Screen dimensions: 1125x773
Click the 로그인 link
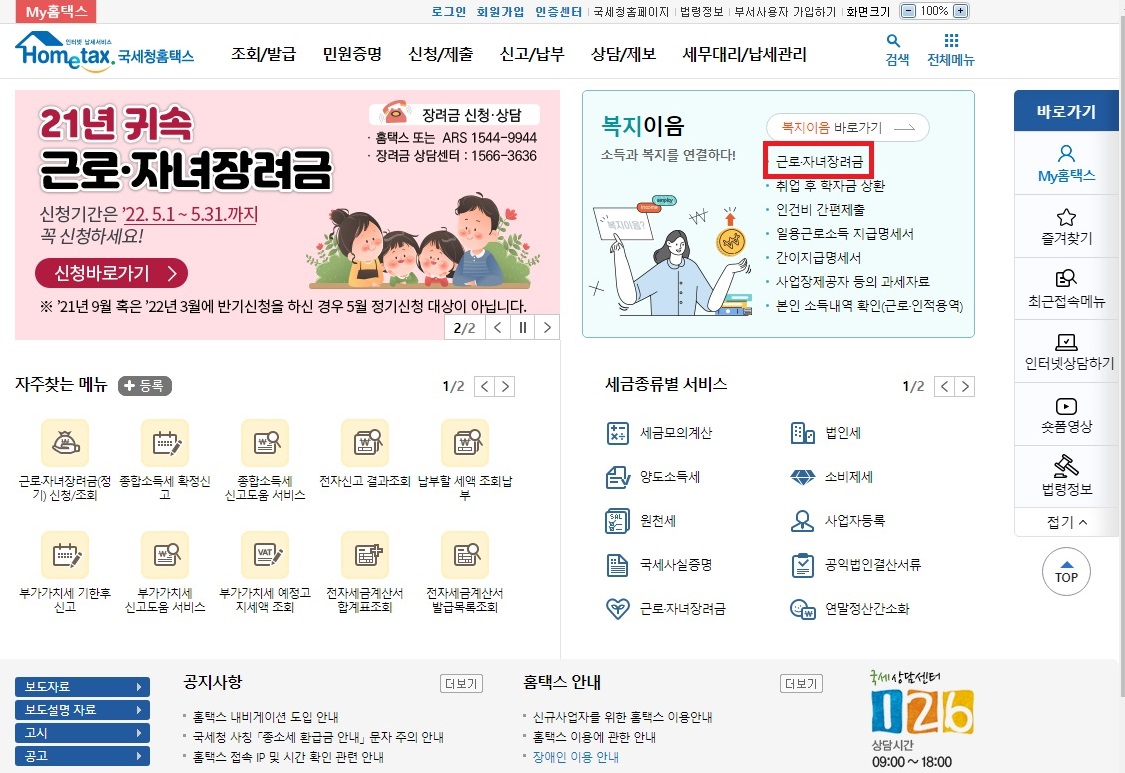pos(448,11)
